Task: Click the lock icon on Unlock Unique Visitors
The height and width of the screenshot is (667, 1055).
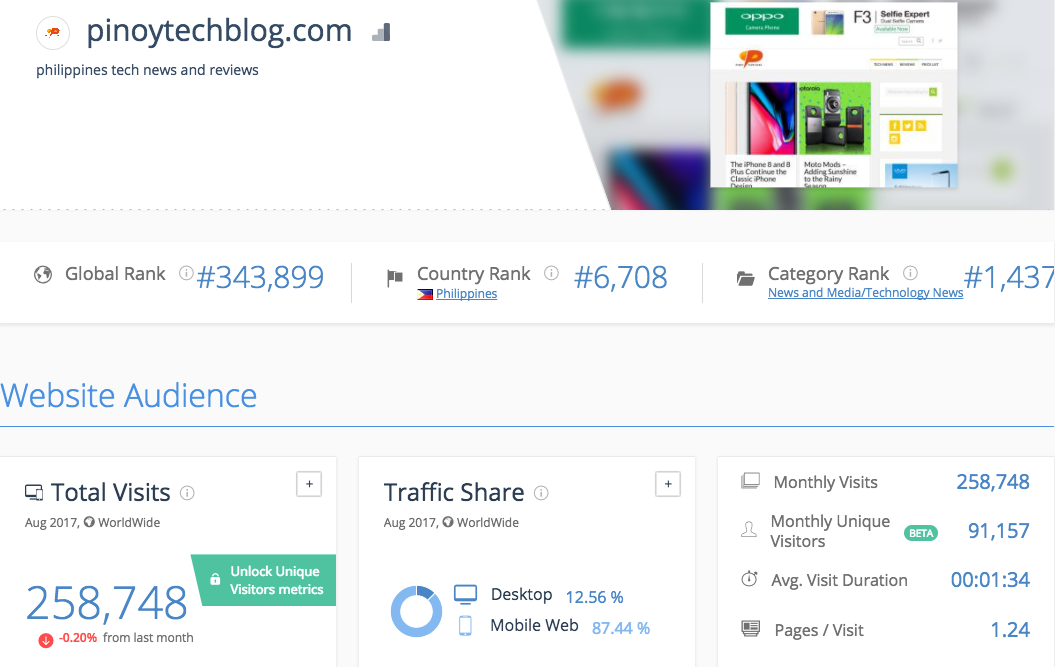Action: (215, 580)
